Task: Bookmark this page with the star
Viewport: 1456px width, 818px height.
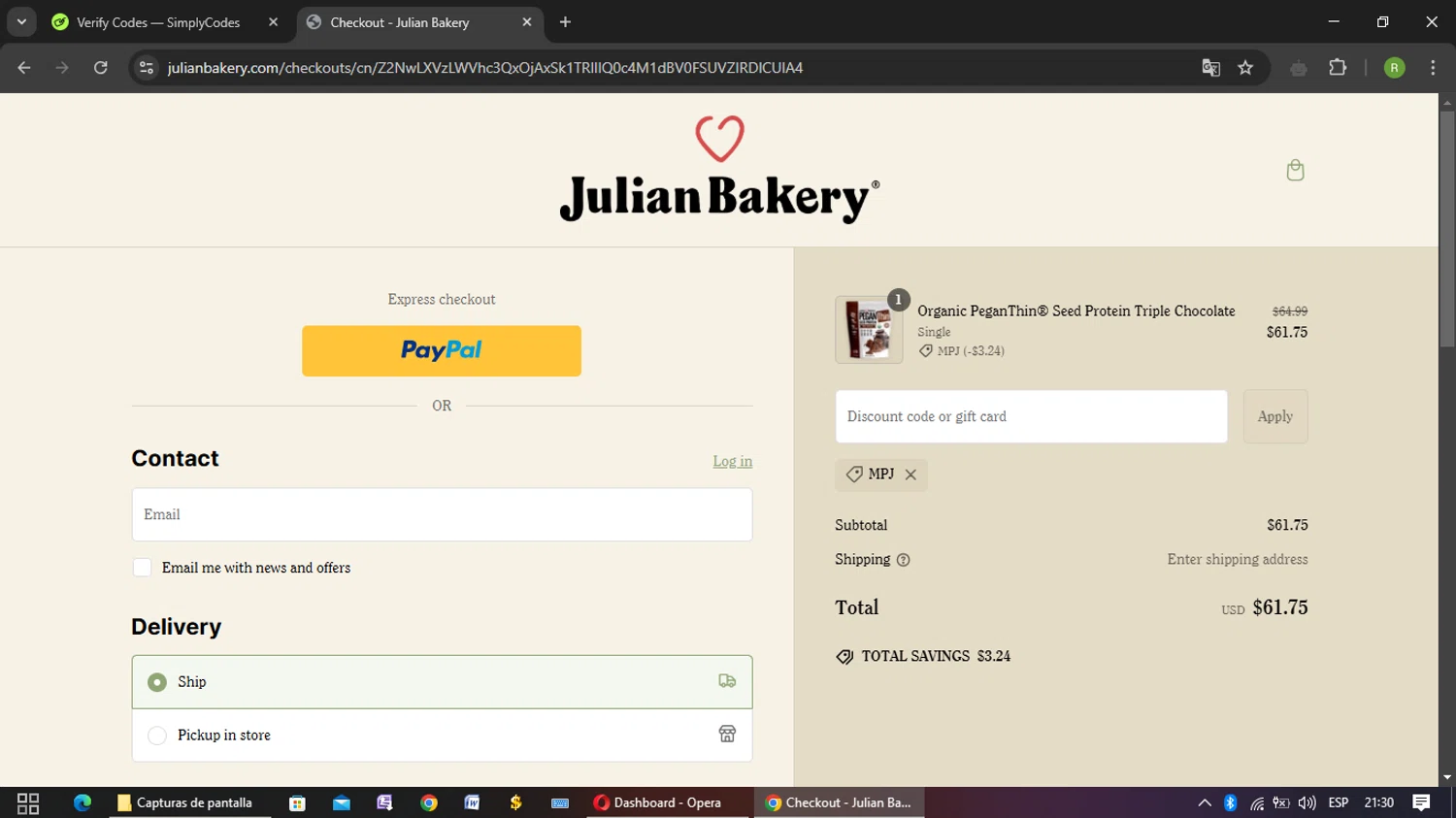Action: tap(1245, 68)
